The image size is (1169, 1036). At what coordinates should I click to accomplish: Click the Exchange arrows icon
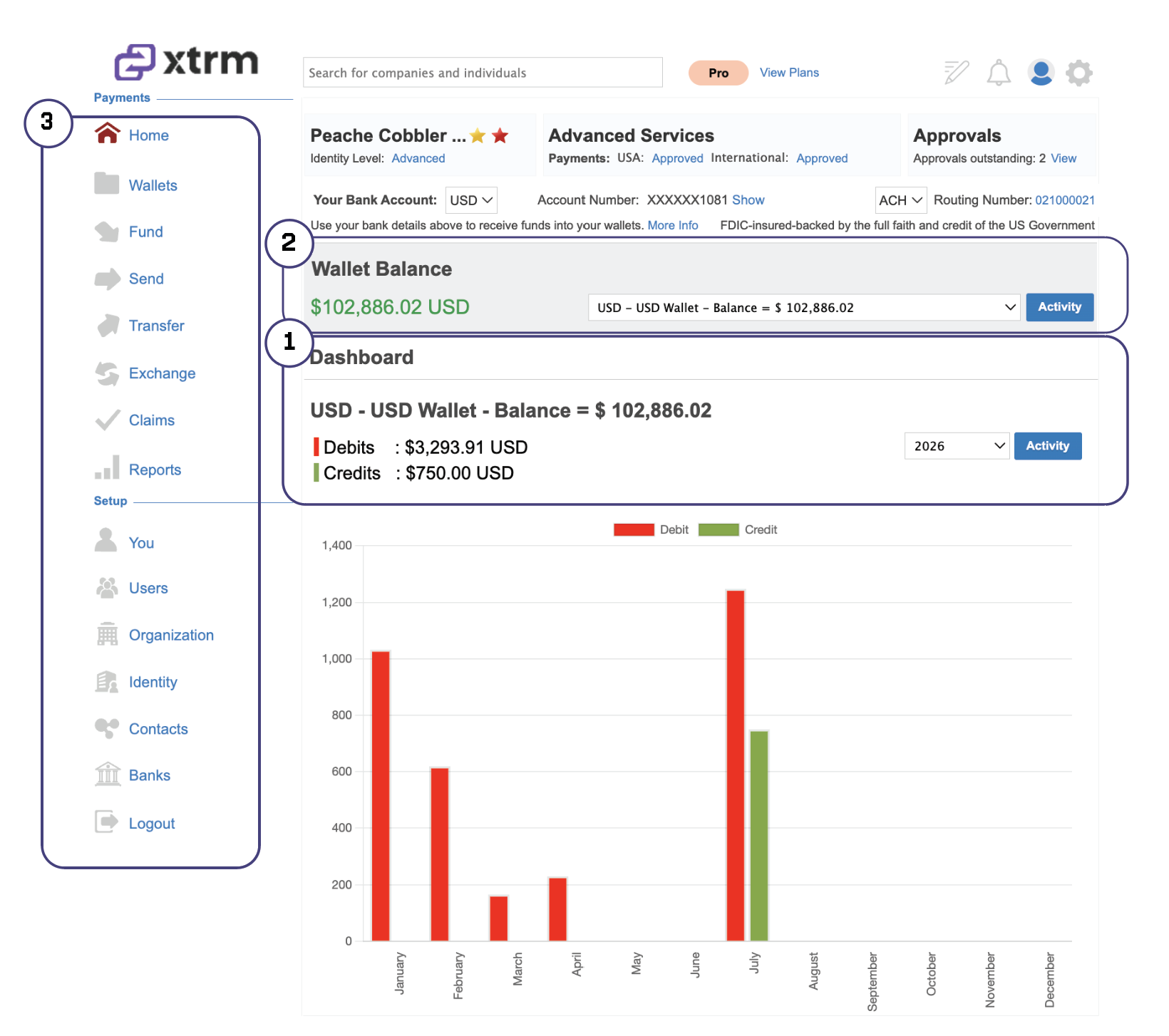[x=107, y=373]
